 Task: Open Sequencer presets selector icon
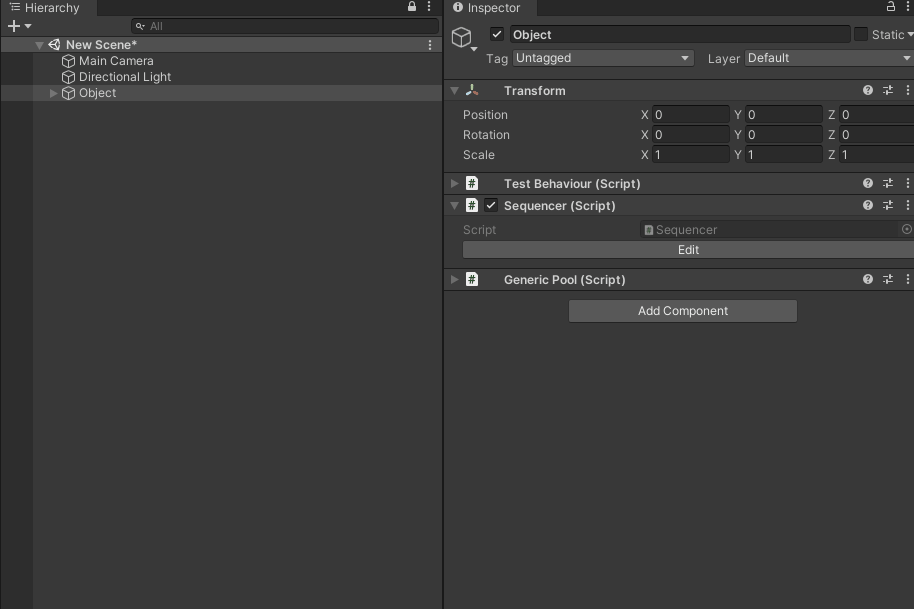pyautogui.click(x=888, y=205)
